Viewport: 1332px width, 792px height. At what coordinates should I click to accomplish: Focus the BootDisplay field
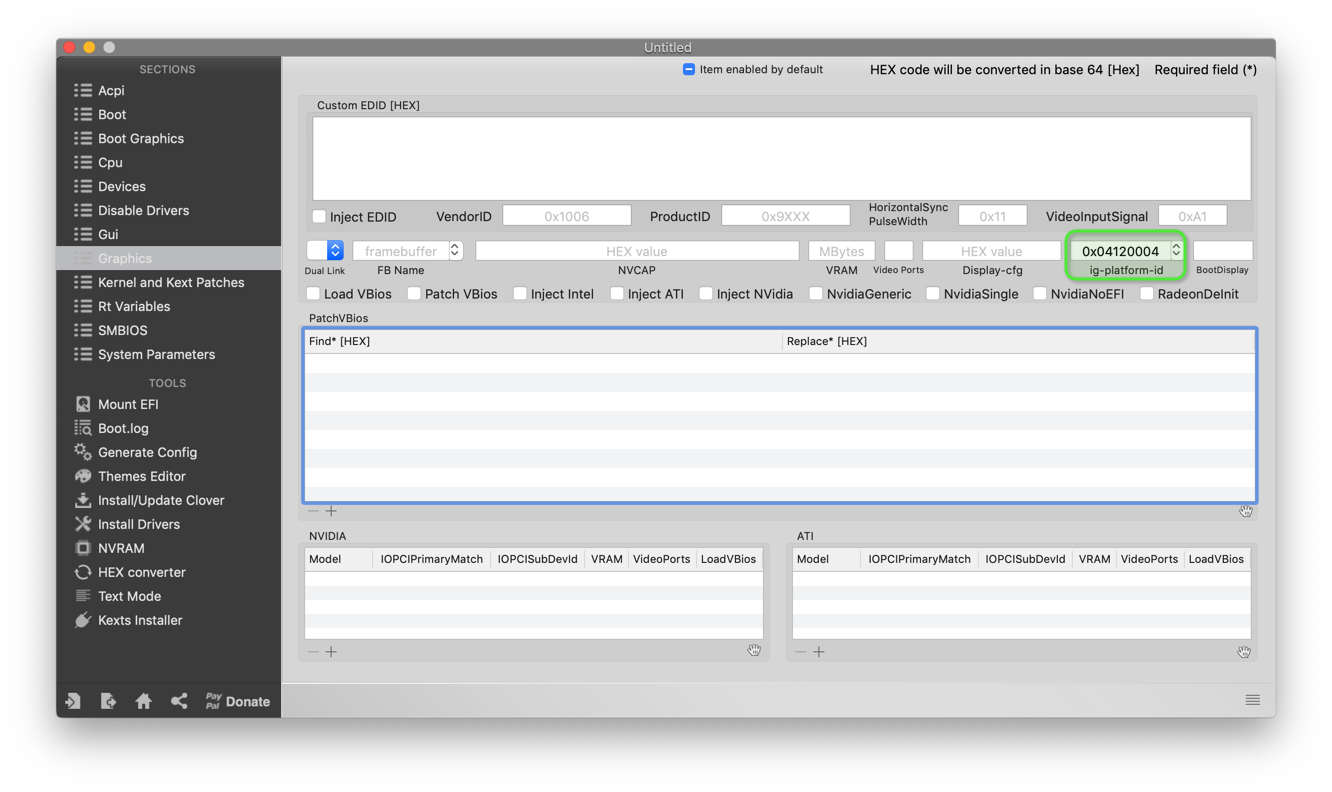(x=1223, y=251)
